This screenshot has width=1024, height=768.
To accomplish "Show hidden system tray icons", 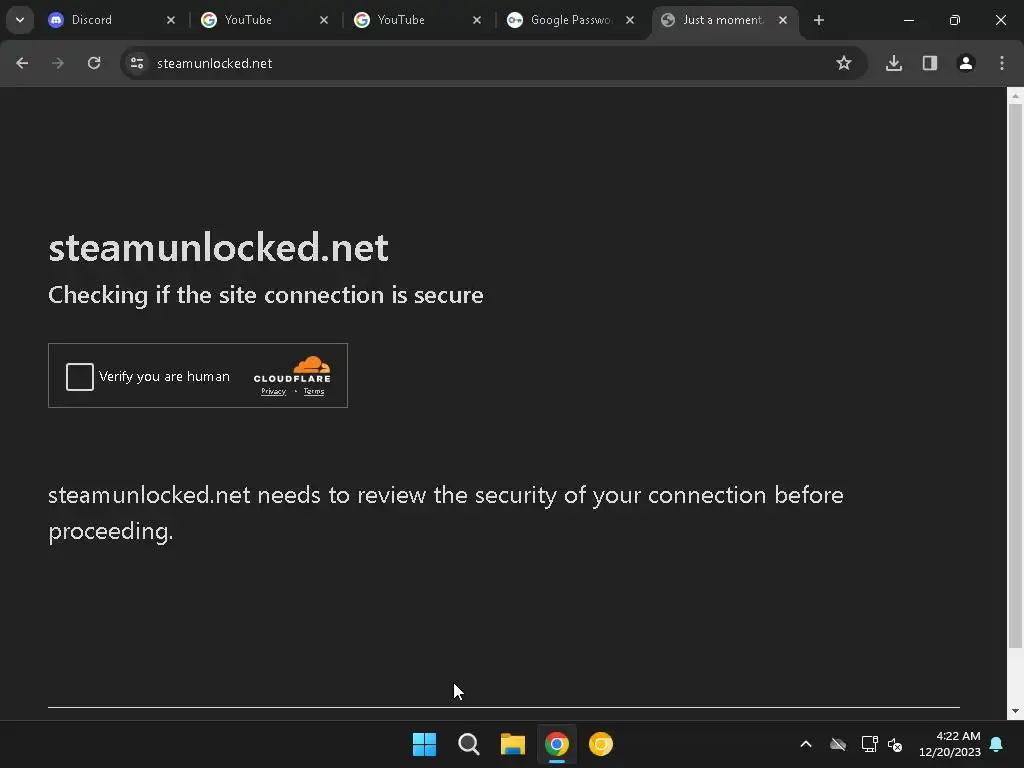I will tap(806, 744).
